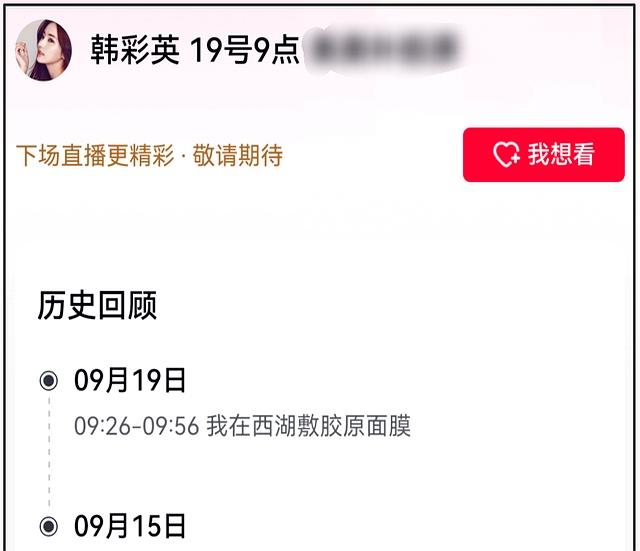
Task: Select the 09月19日 timeline bullet marker
Action: coord(49,381)
